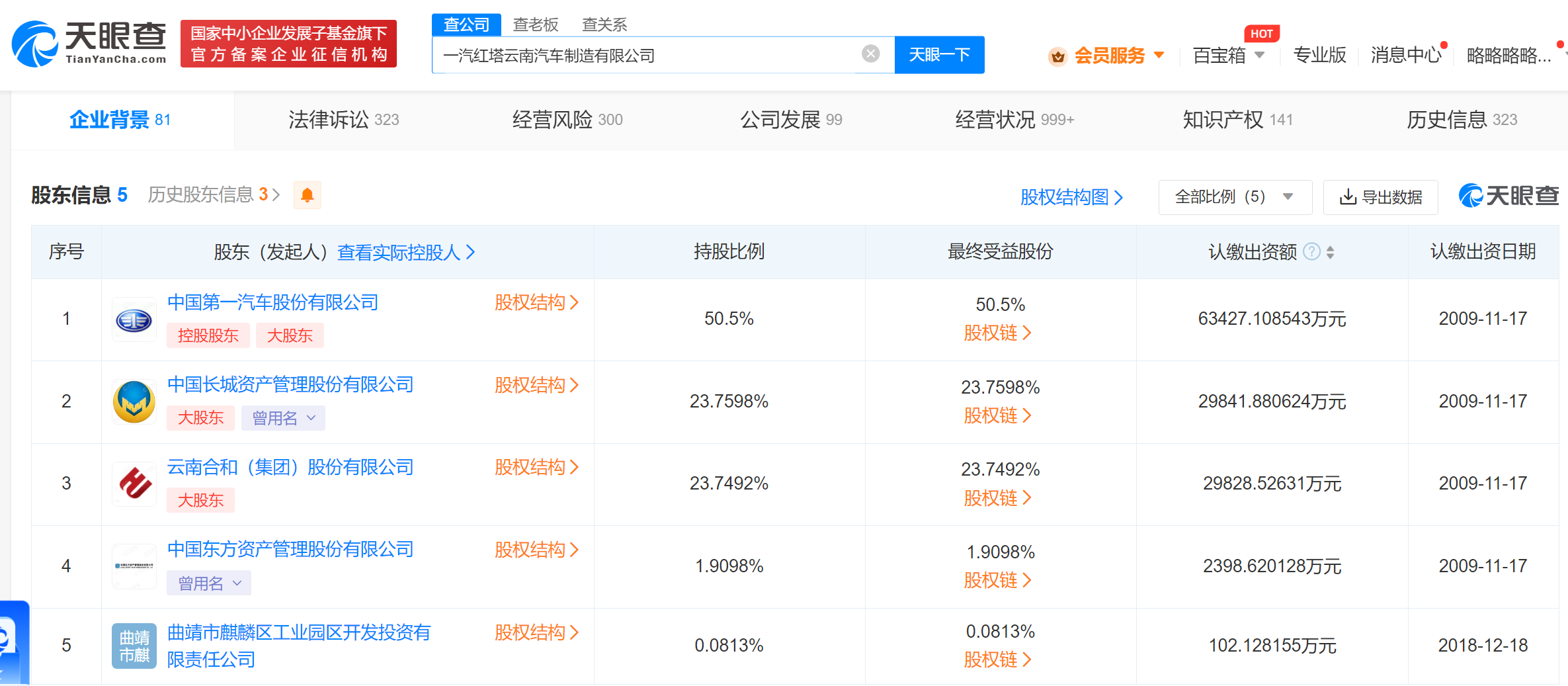Viewport: 1568px width, 686px height.
Task: Open the 曲靖市麒 avatar icon
Action: (x=134, y=646)
